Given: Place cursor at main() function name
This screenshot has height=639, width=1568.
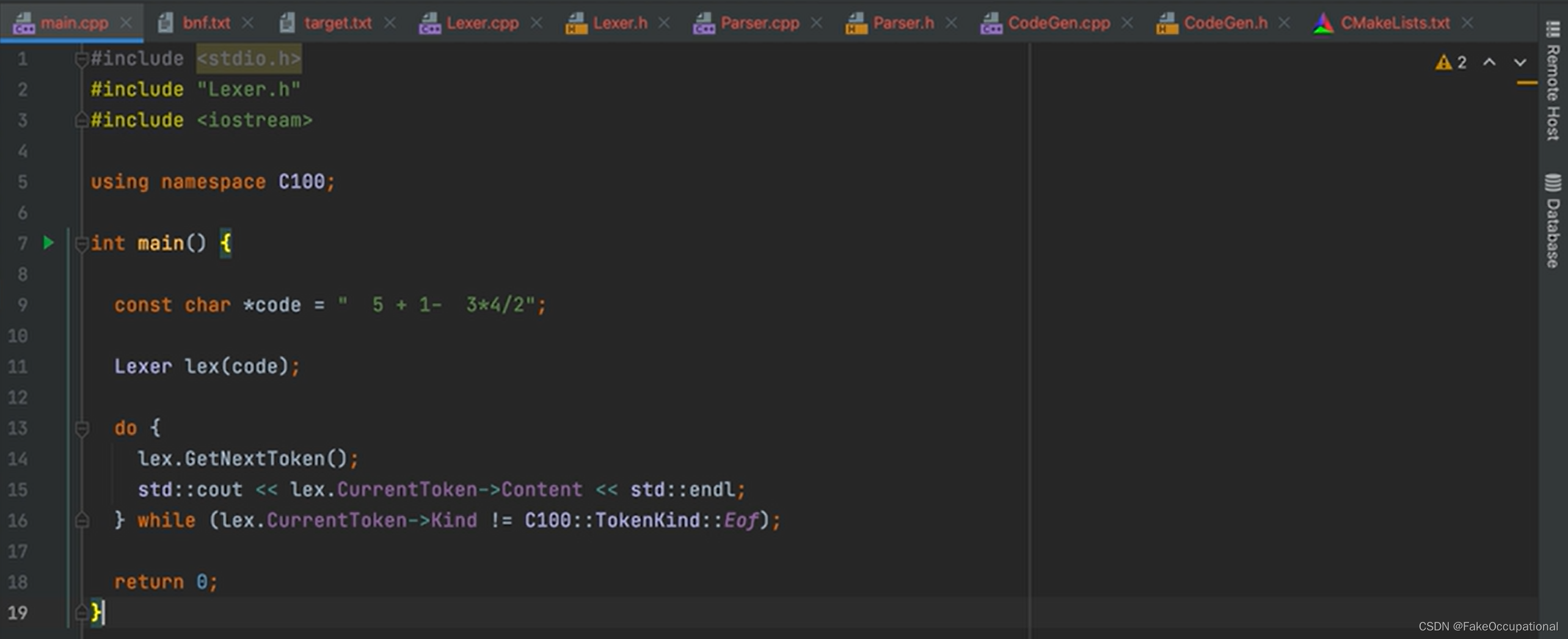Looking at the screenshot, I should (161, 243).
